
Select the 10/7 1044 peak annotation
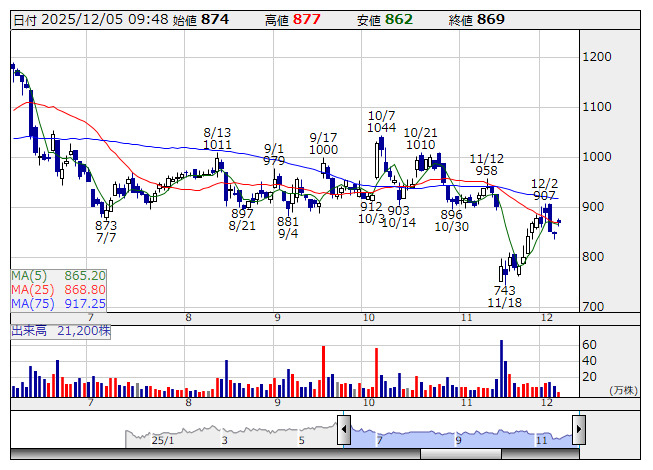(381, 122)
